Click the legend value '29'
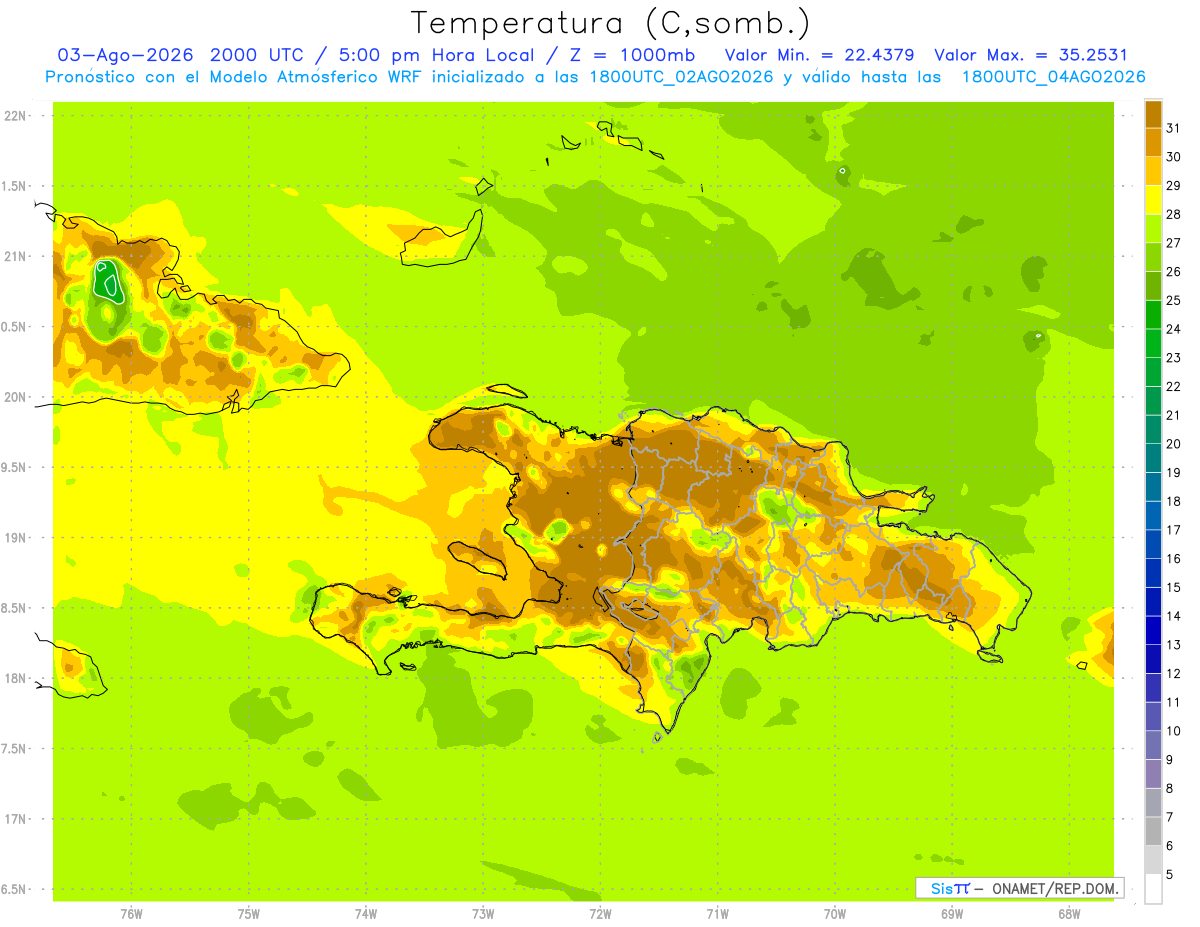1200x927 pixels. point(1173,185)
